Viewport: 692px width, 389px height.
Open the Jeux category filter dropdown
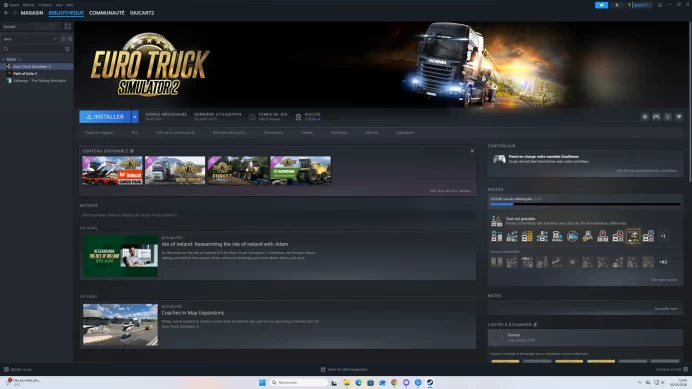[30, 39]
